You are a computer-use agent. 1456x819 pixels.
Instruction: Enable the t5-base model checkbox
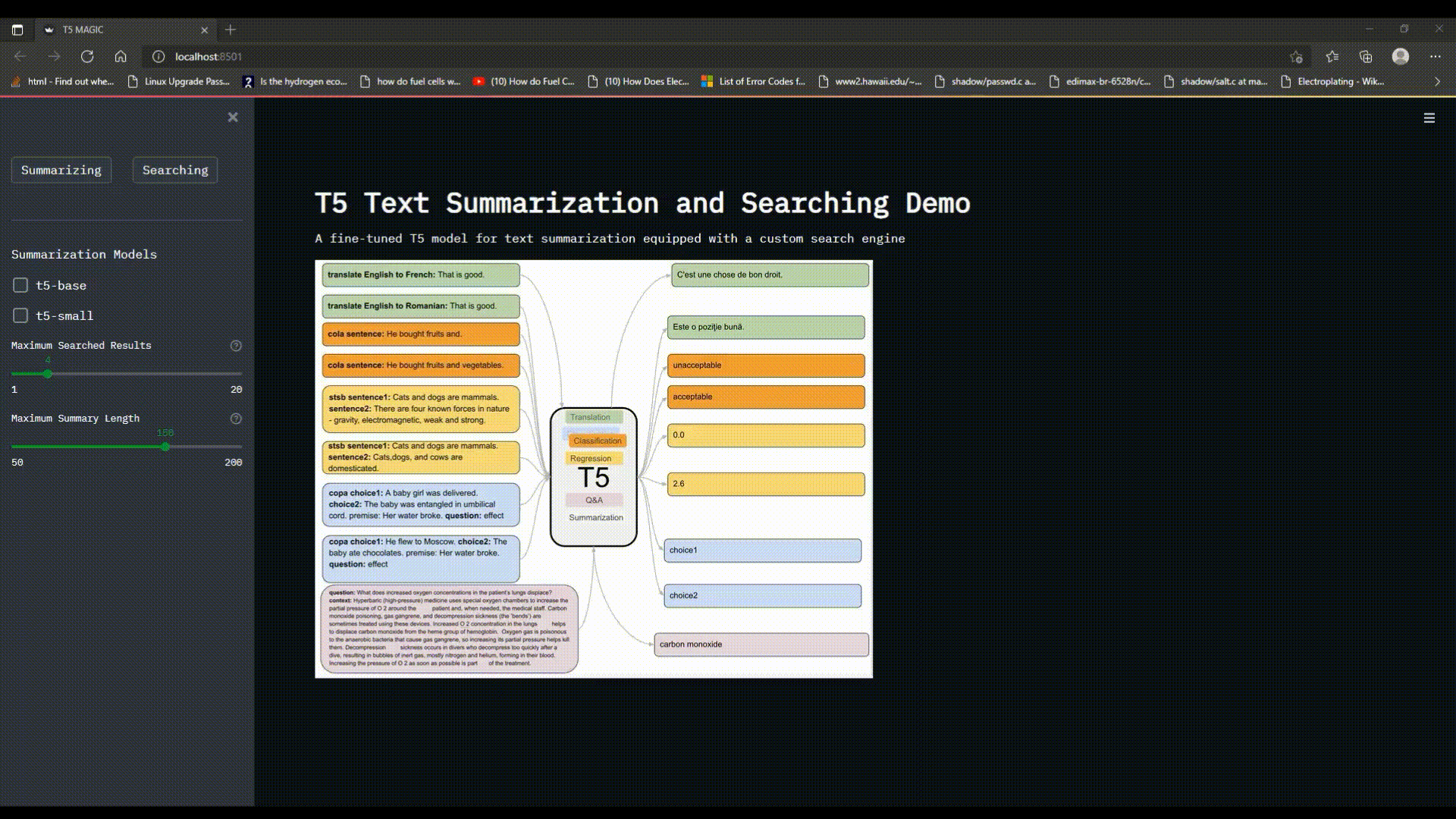point(20,285)
